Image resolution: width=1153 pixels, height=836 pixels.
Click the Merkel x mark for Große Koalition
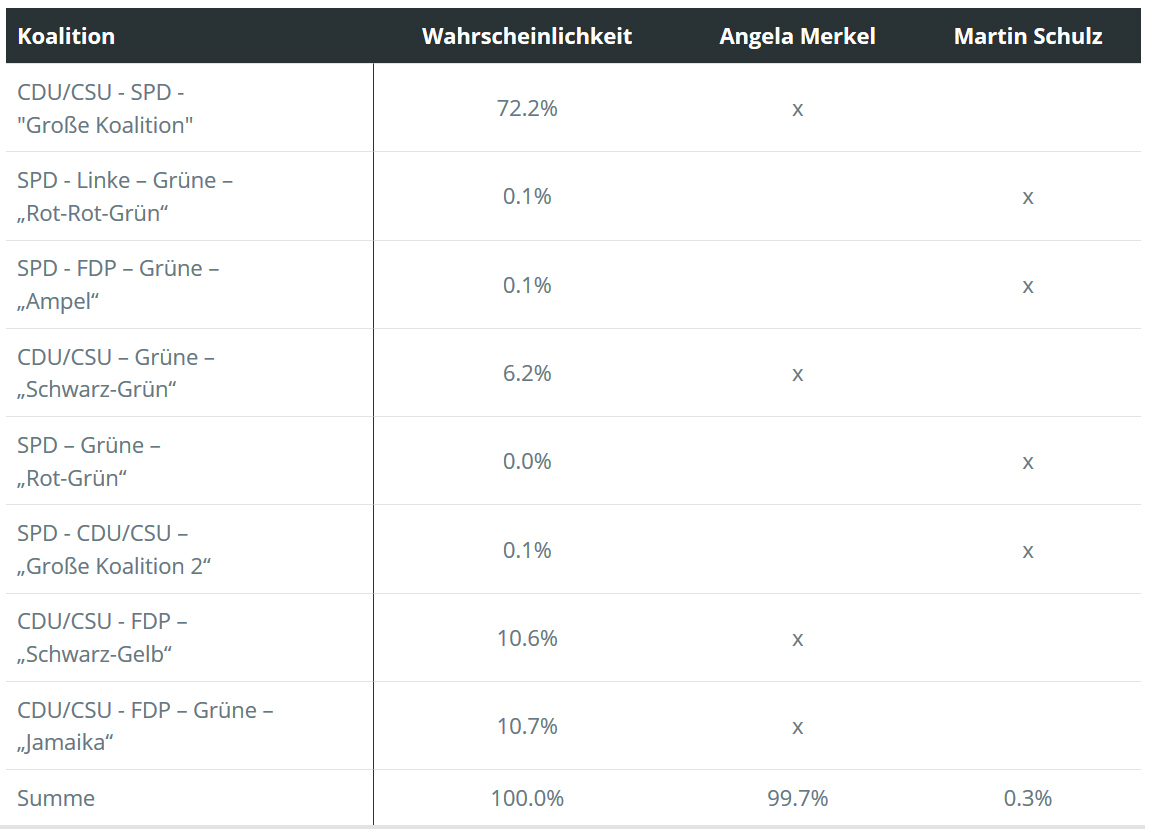[797, 109]
